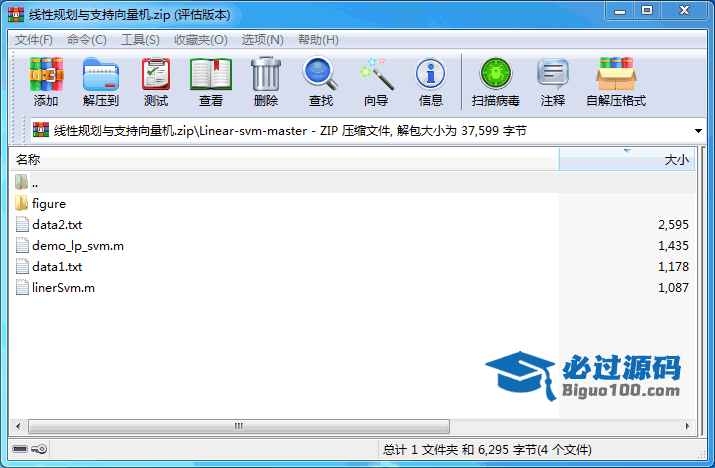Maximize the WinRAR window

coord(647,11)
